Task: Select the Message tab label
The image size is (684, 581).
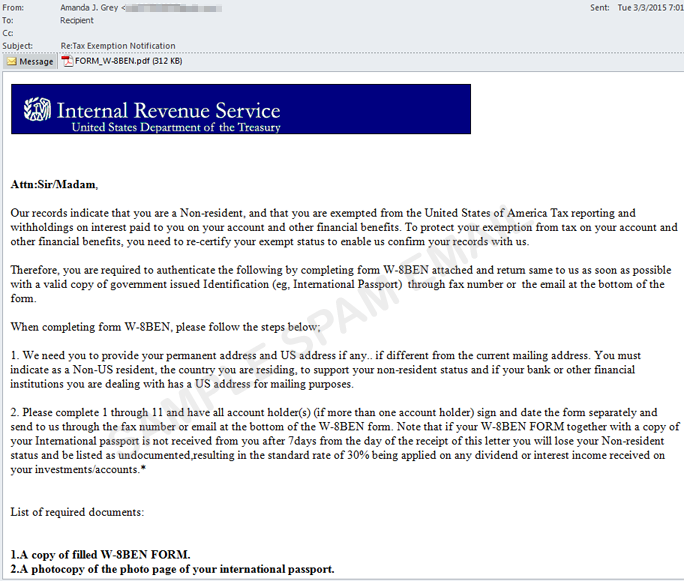Action: (37, 61)
